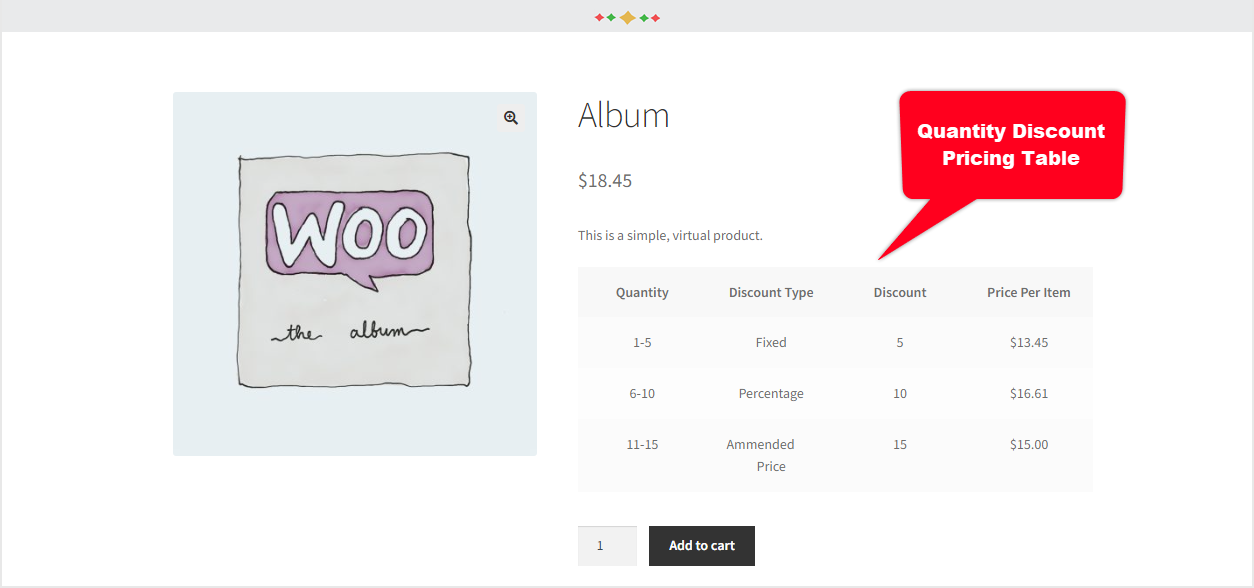Click the Discount Type column header
This screenshot has width=1254, height=588.
[771, 293]
